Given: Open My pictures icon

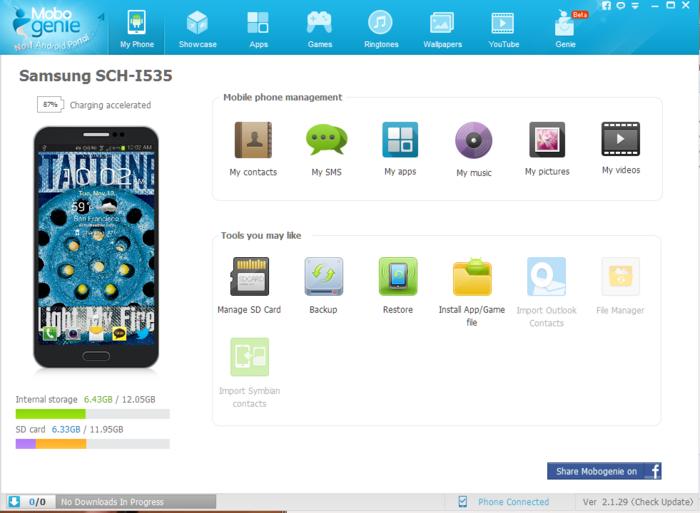Looking at the screenshot, I should (547, 140).
